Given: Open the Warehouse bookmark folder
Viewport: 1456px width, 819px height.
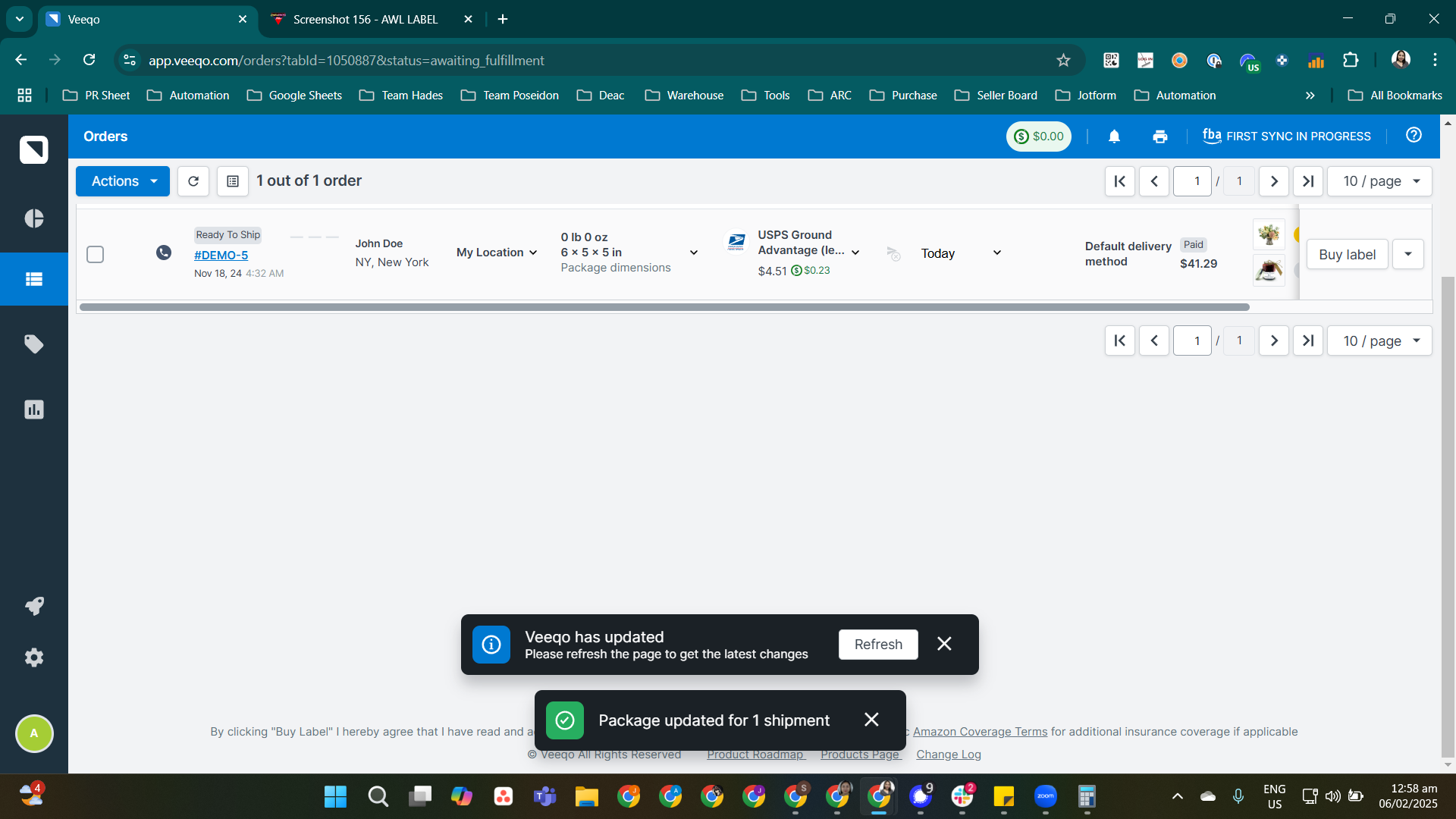Looking at the screenshot, I should point(684,96).
